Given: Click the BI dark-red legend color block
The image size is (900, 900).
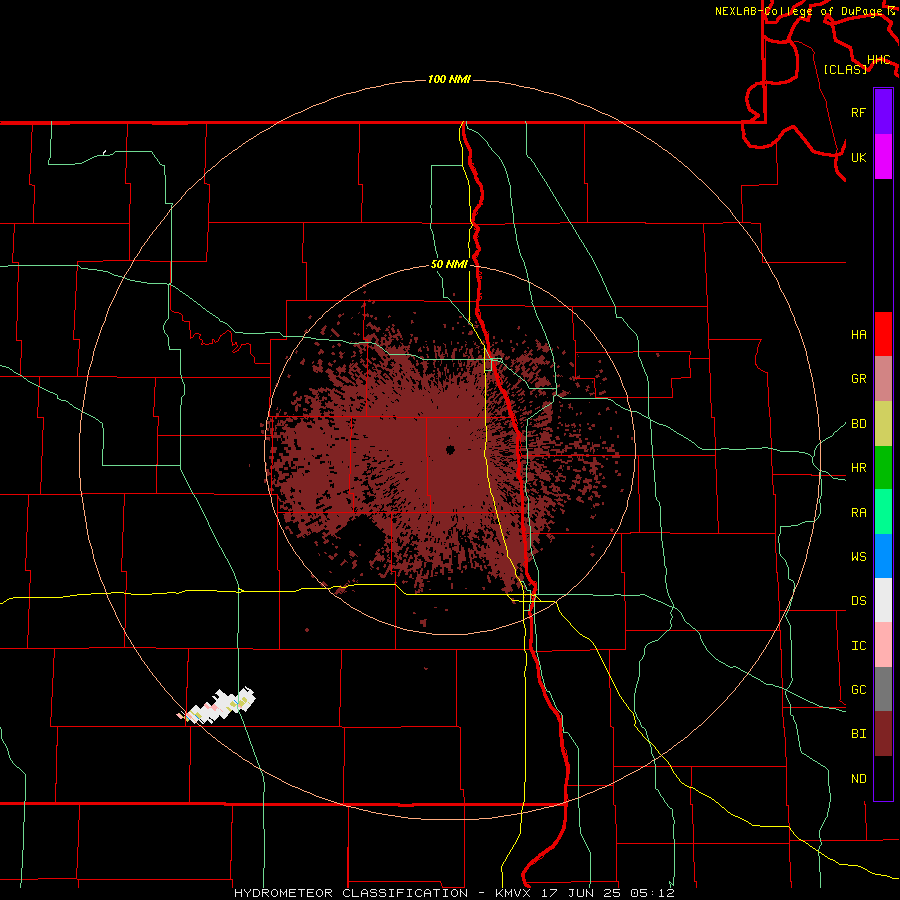Looking at the screenshot, I should coord(883,734).
